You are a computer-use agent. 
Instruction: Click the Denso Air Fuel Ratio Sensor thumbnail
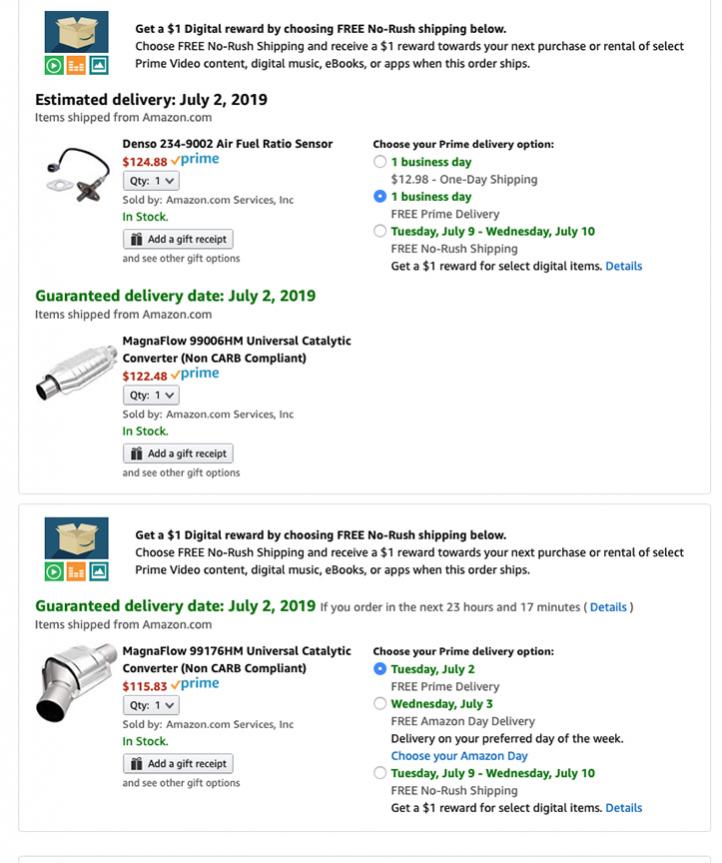(78, 174)
